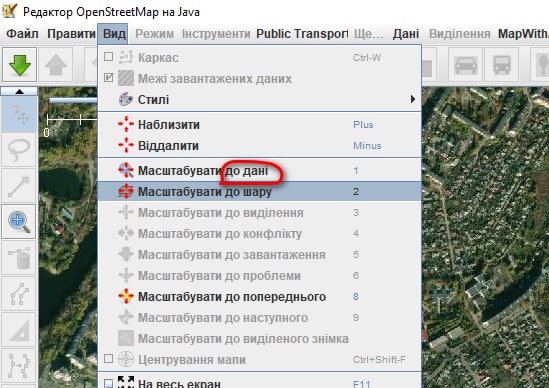Choose Масштабувати до виділеного знімка entry
Screen dimensions: 549x388
pyautogui.click(x=259, y=339)
